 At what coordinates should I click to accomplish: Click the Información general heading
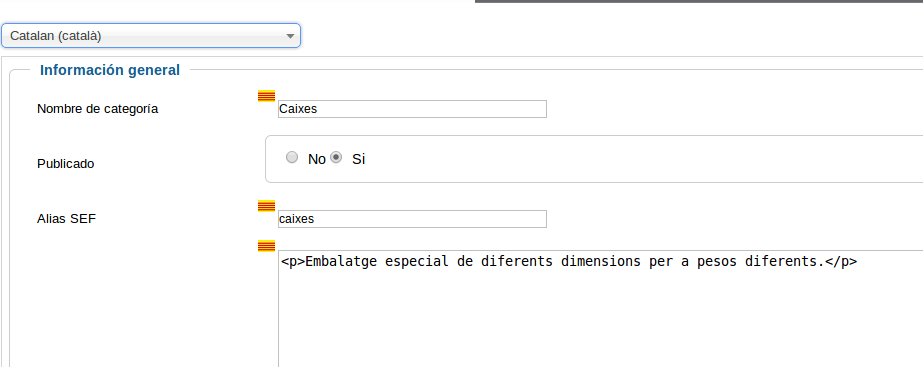tap(110, 70)
